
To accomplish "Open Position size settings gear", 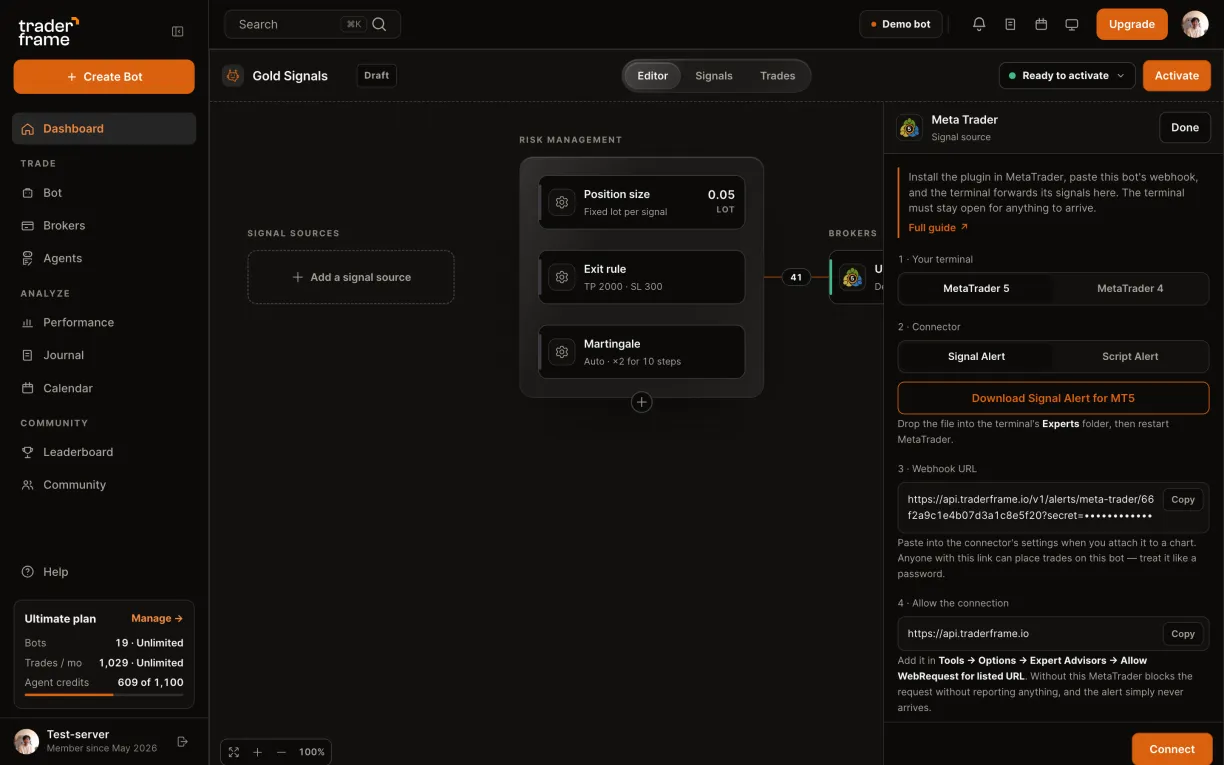I will [562, 202].
